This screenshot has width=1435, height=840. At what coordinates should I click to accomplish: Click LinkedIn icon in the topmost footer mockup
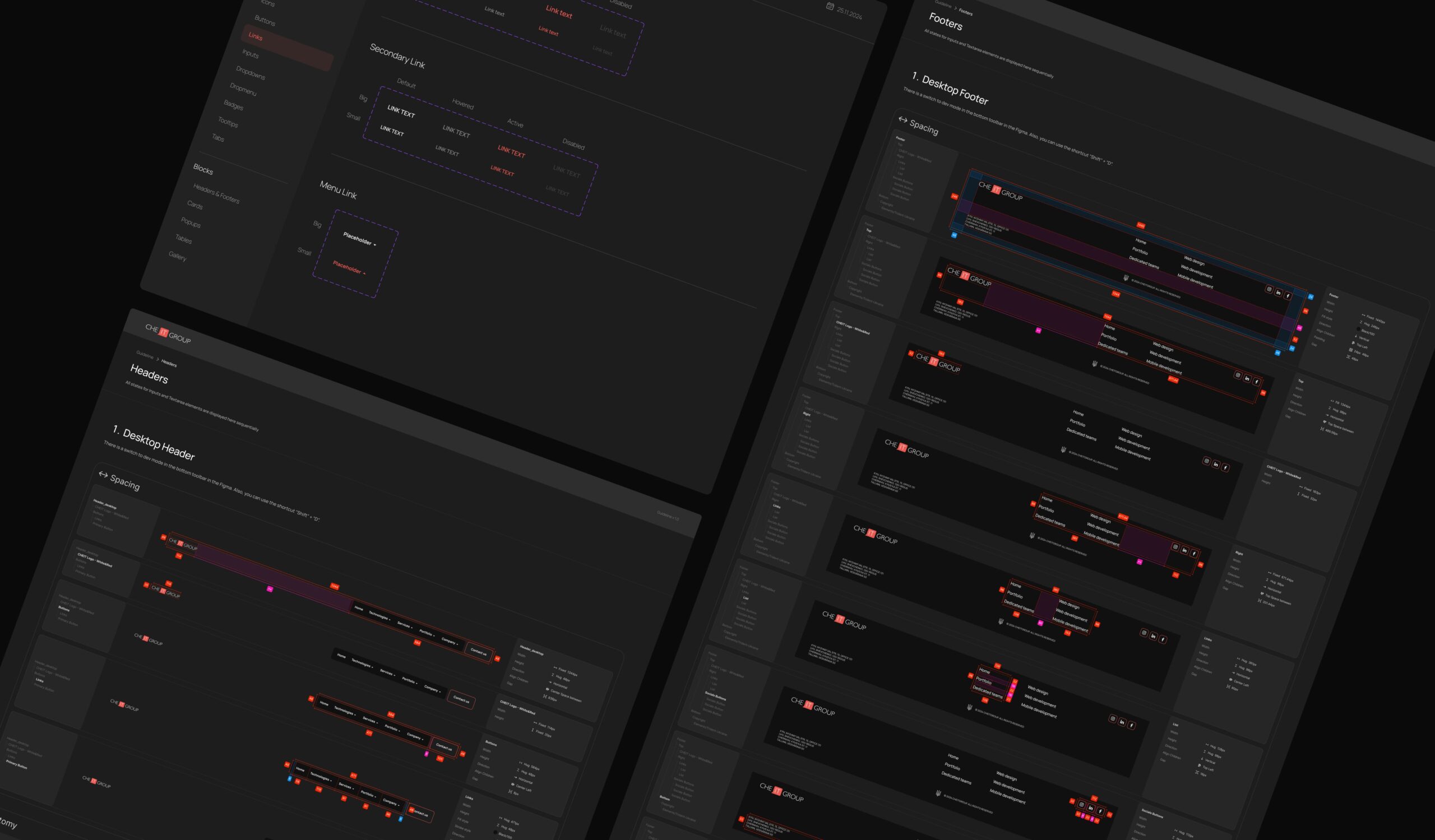1279,293
